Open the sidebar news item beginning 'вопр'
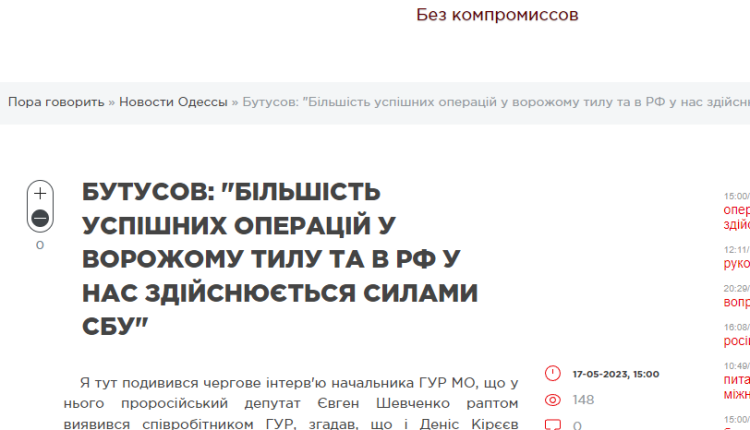The width and height of the screenshot is (750, 430). point(737,302)
